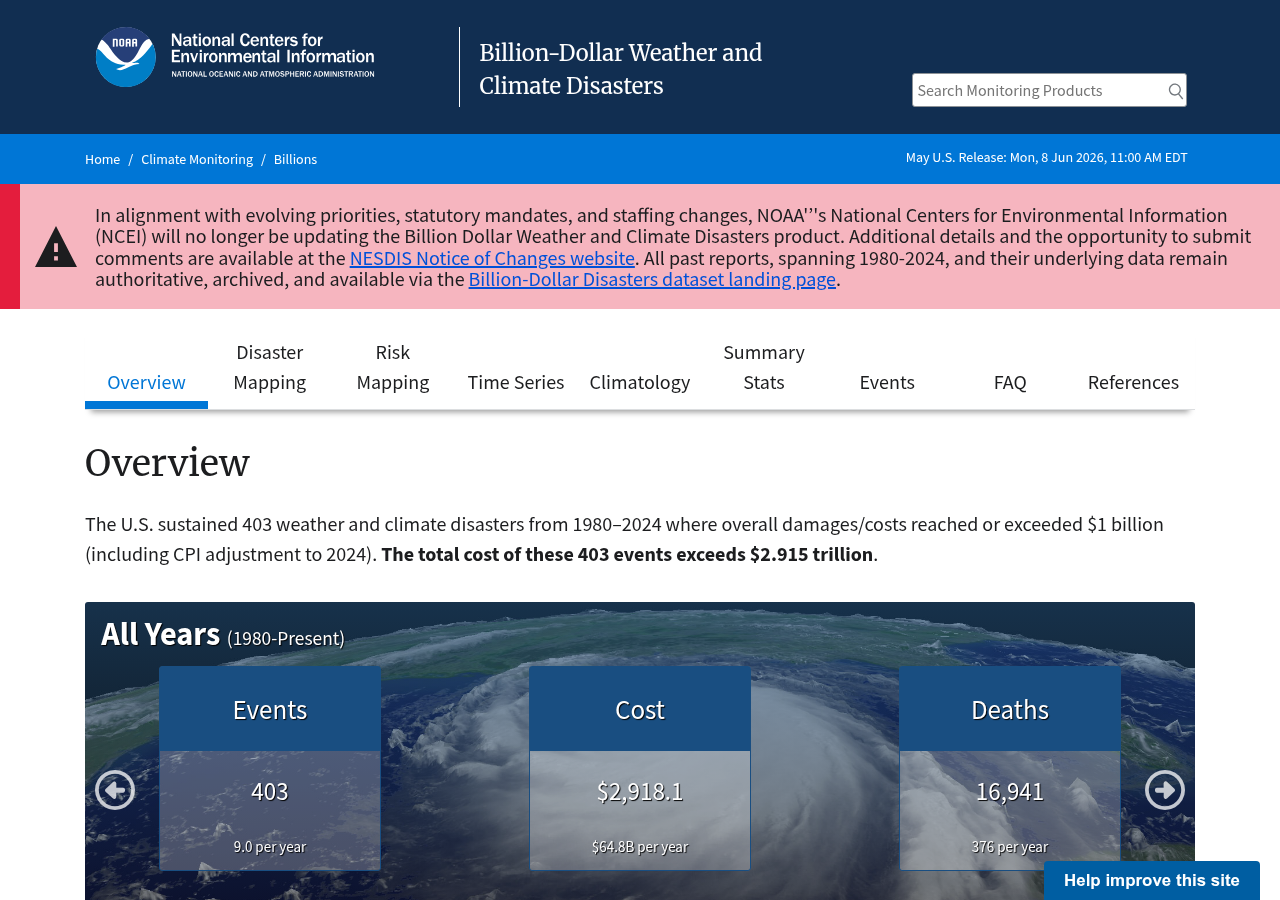The width and height of the screenshot is (1280, 900).
Task: Go to previous slide with left arrow
Action: tap(115, 790)
